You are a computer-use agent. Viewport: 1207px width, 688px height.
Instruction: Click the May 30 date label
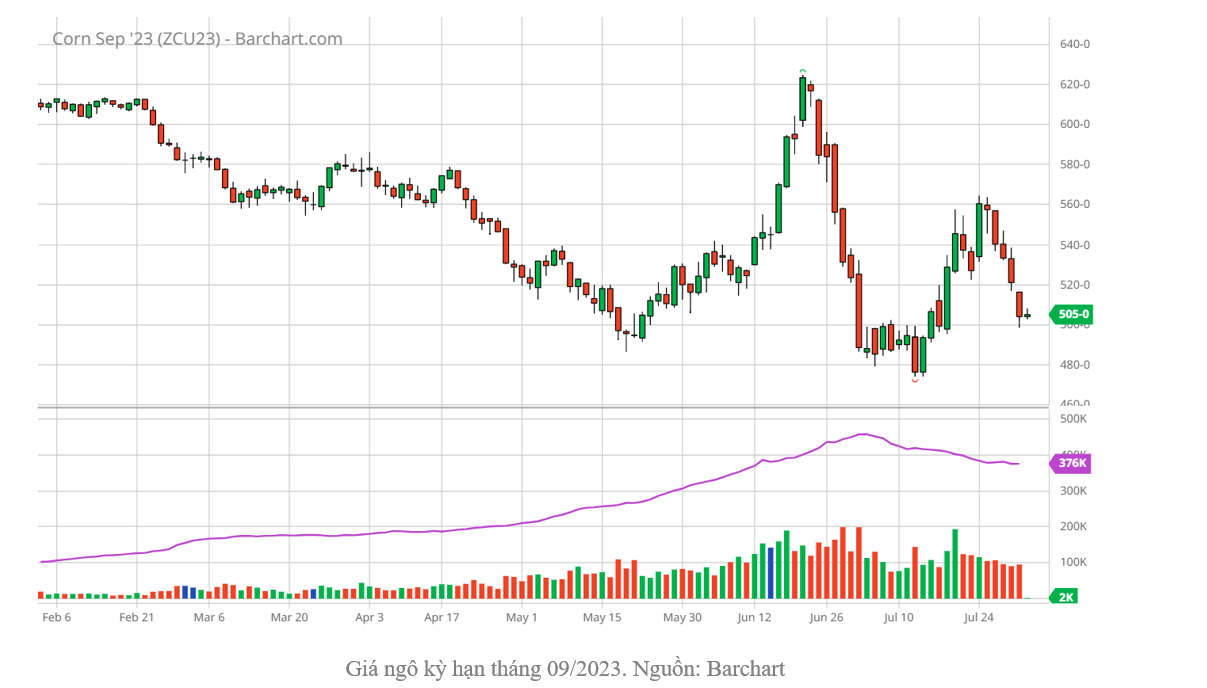pos(681,617)
